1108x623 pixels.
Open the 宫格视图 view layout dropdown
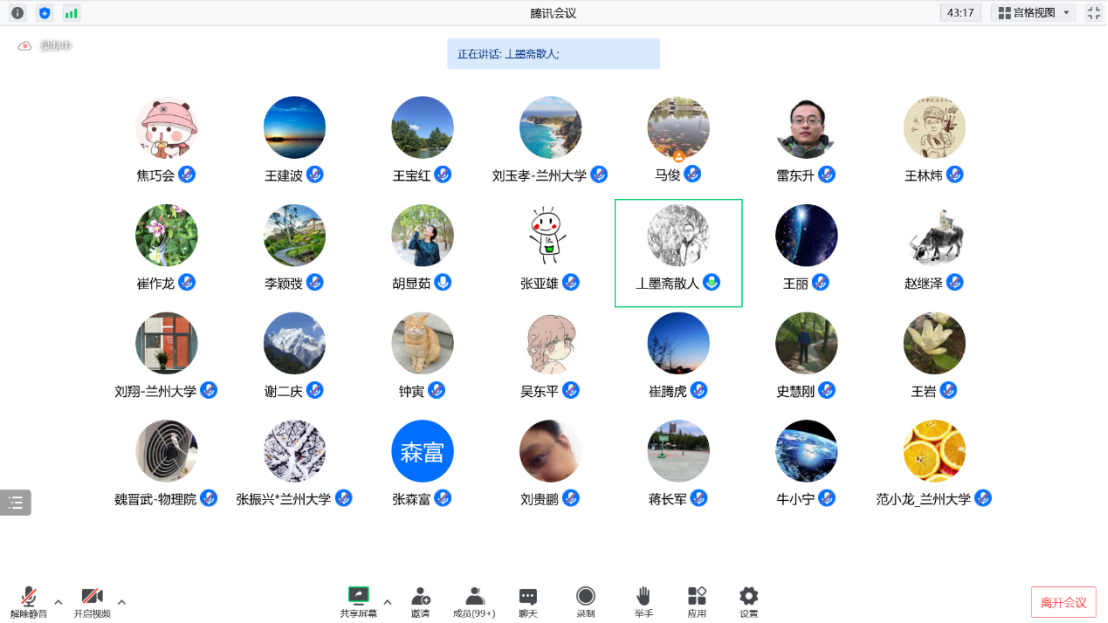(x=1033, y=13)
